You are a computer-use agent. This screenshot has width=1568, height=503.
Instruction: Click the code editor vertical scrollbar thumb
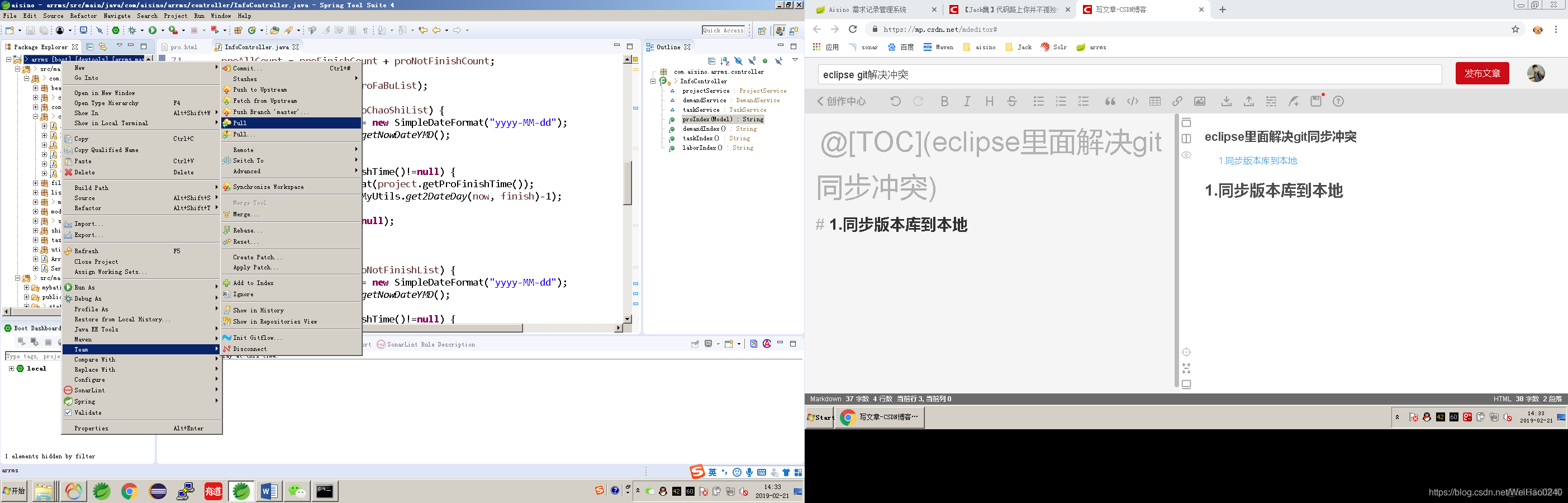point(627,183)
